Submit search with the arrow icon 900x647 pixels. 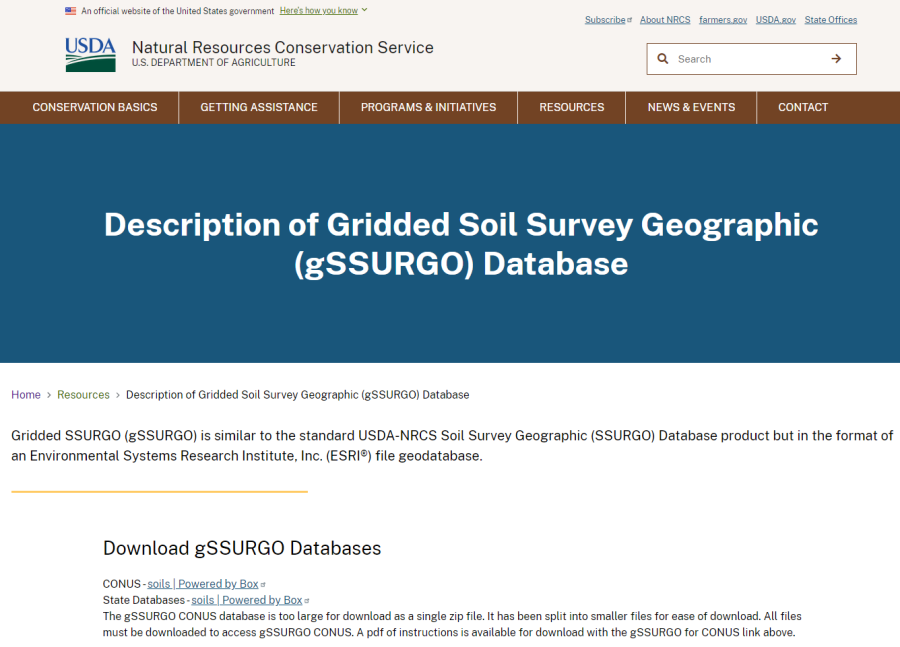click(x=836, y=59)
